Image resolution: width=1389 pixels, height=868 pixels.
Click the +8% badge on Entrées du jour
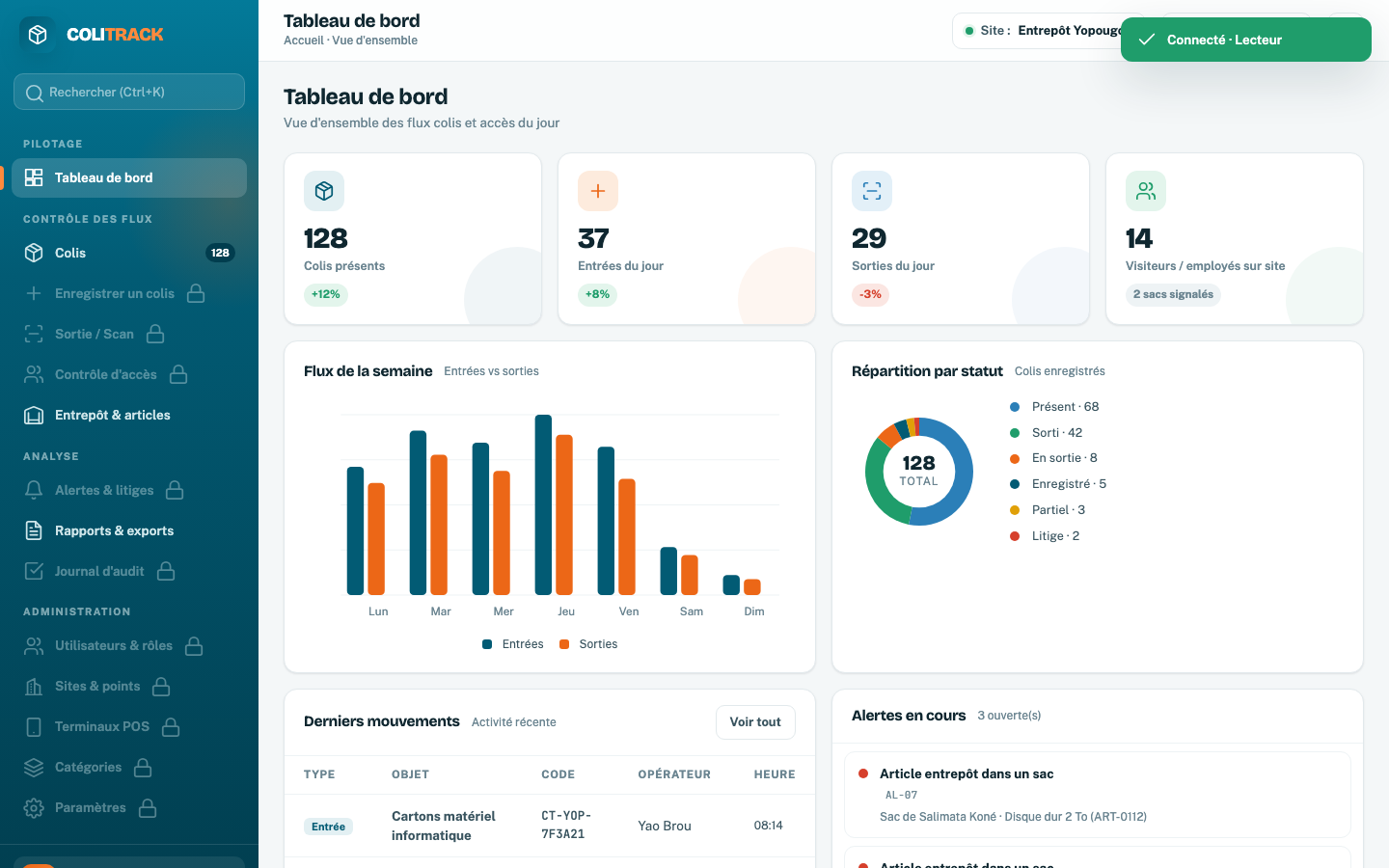[x=597, y=294]
